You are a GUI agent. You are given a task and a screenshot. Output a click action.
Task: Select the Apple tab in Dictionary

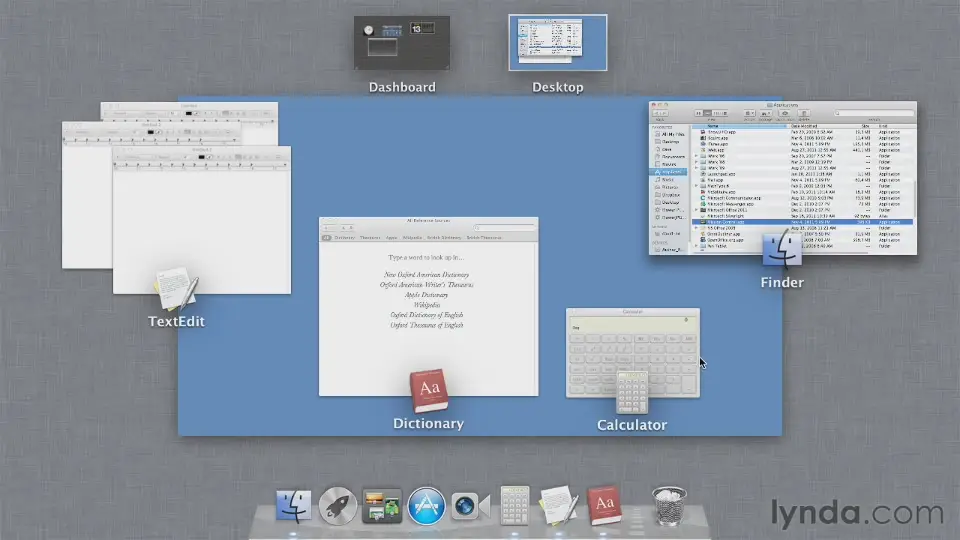391,238
